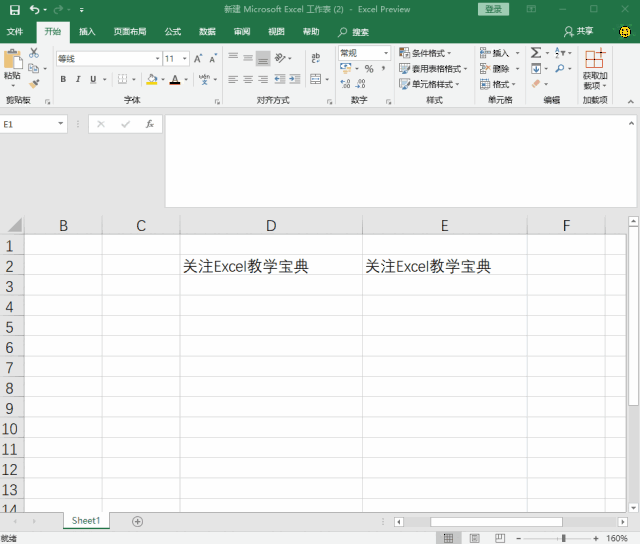Click the Insert Function fx icon
This screenshot has width=640, height=544.
click(x=149, y=124)
